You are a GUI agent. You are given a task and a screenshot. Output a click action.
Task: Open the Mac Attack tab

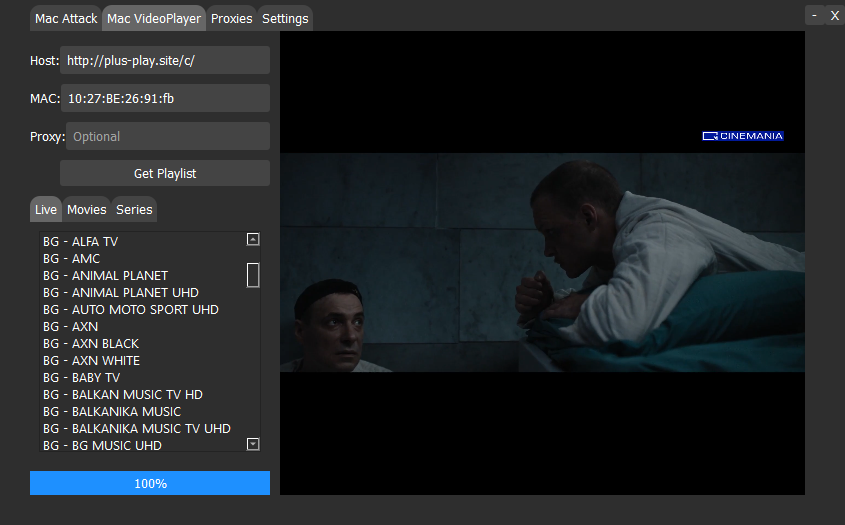point(66,19)
